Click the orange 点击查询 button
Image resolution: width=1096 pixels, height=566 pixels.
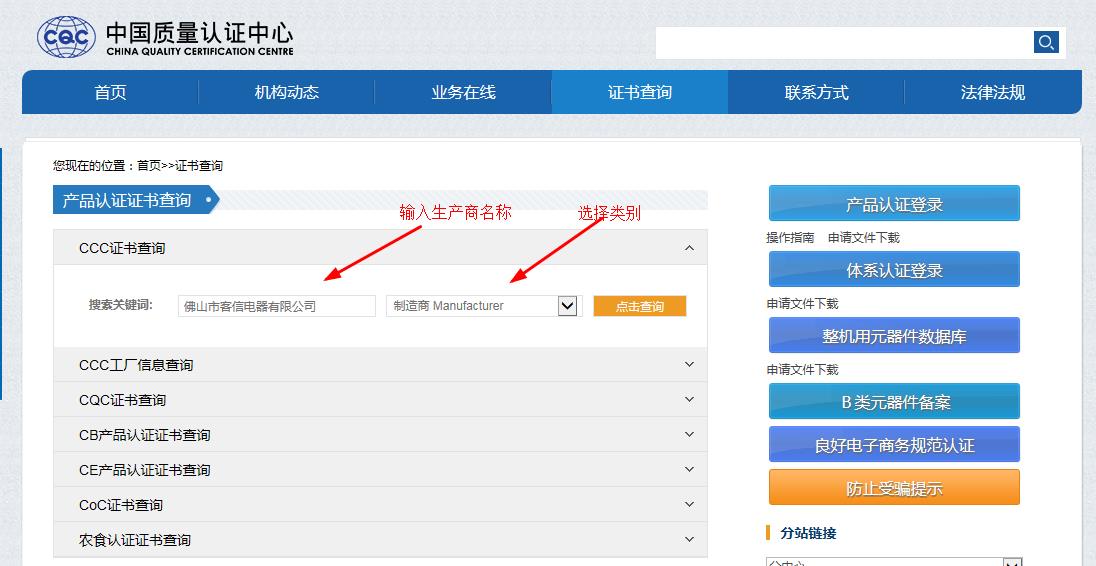point(640,306)
